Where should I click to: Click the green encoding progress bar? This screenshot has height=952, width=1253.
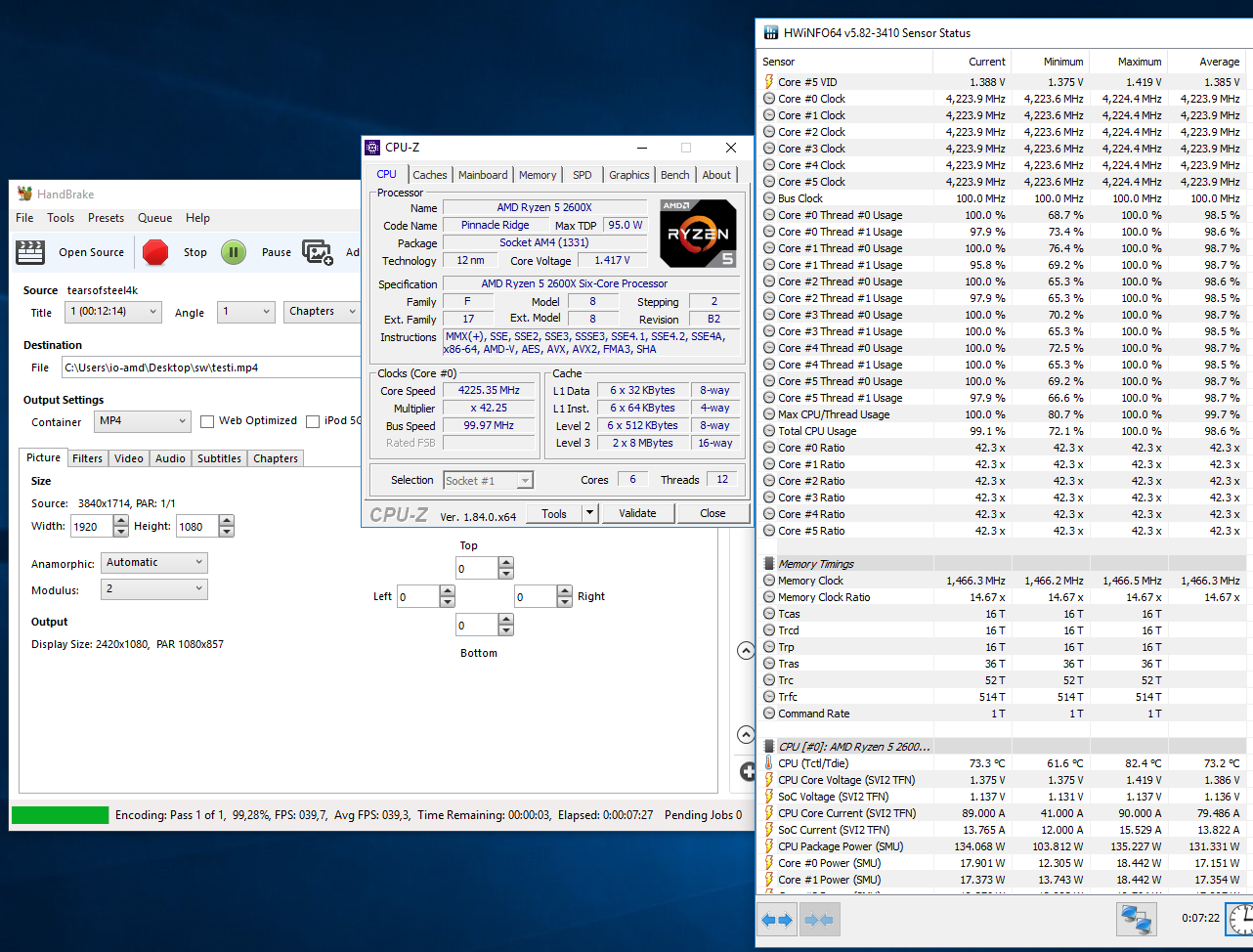(x=60, y=815)
